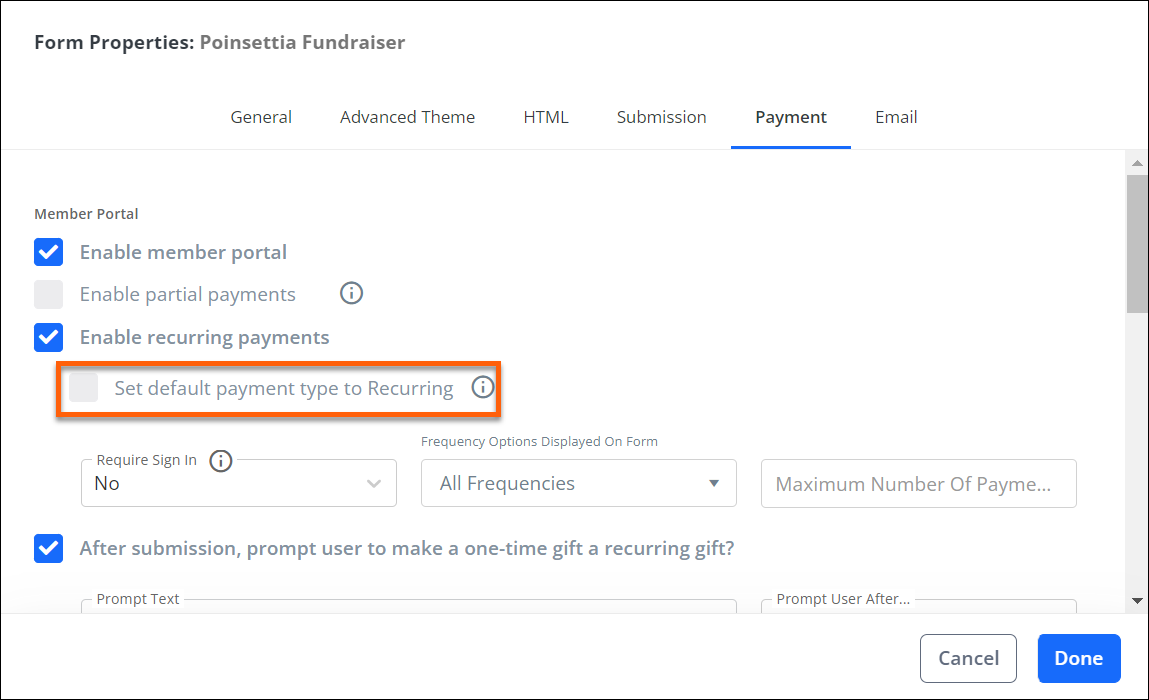Switch to the General tab
The image size is (1149, 700).
pos(261,117)
